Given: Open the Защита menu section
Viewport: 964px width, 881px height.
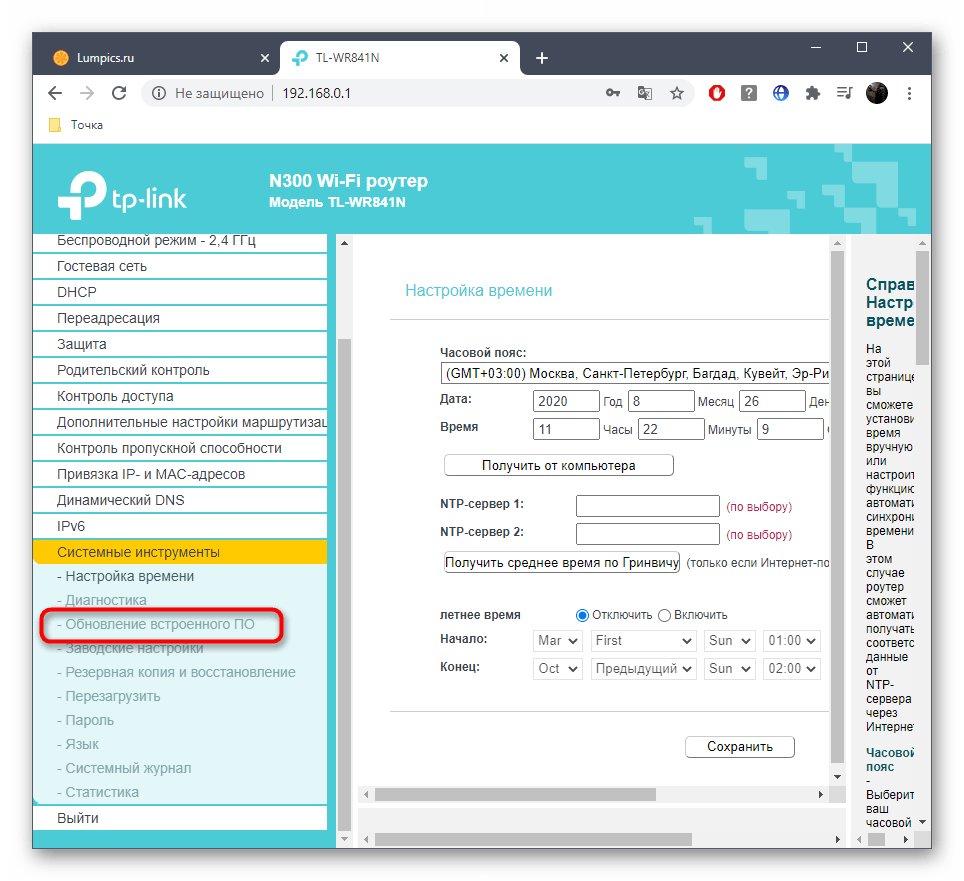Looking at the screenshot, I should (x=180, y=344).
